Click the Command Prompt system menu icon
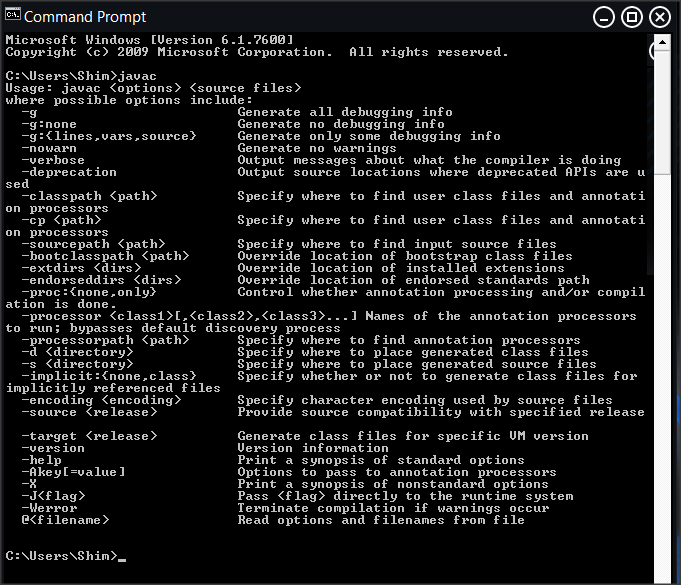Image resolution: width=681 pixels, height=585 pixels. click(x=13, y=17)
